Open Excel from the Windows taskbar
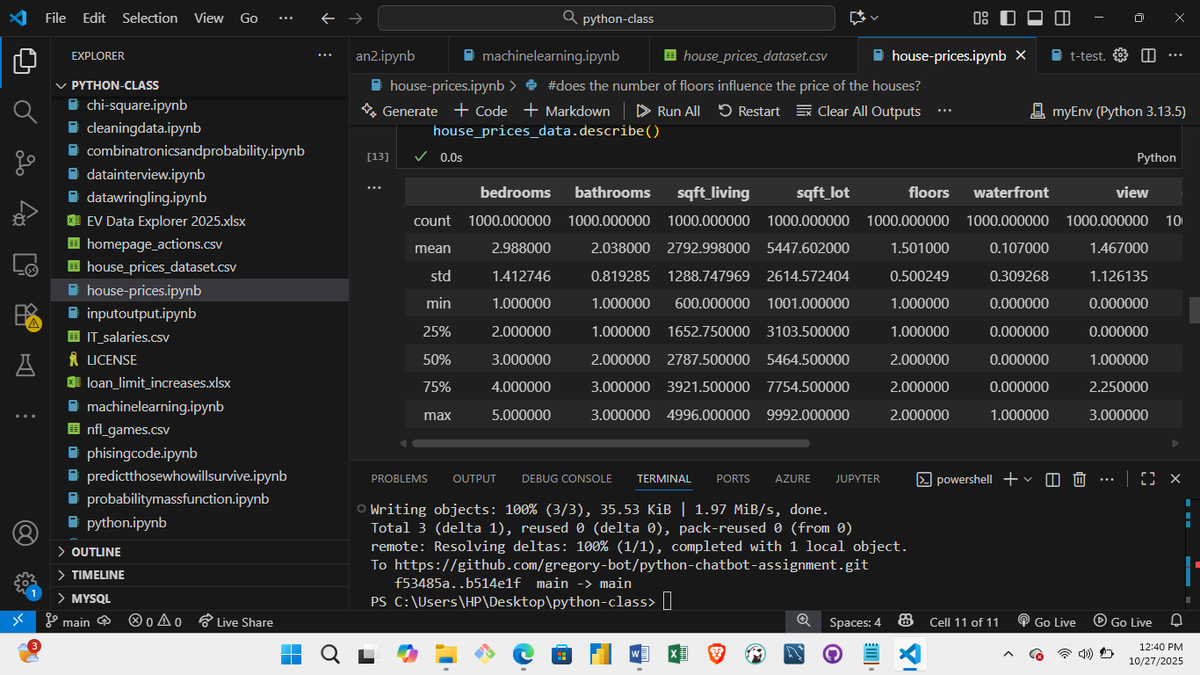This screenshot has width=1200, height=675. [677, 653]
